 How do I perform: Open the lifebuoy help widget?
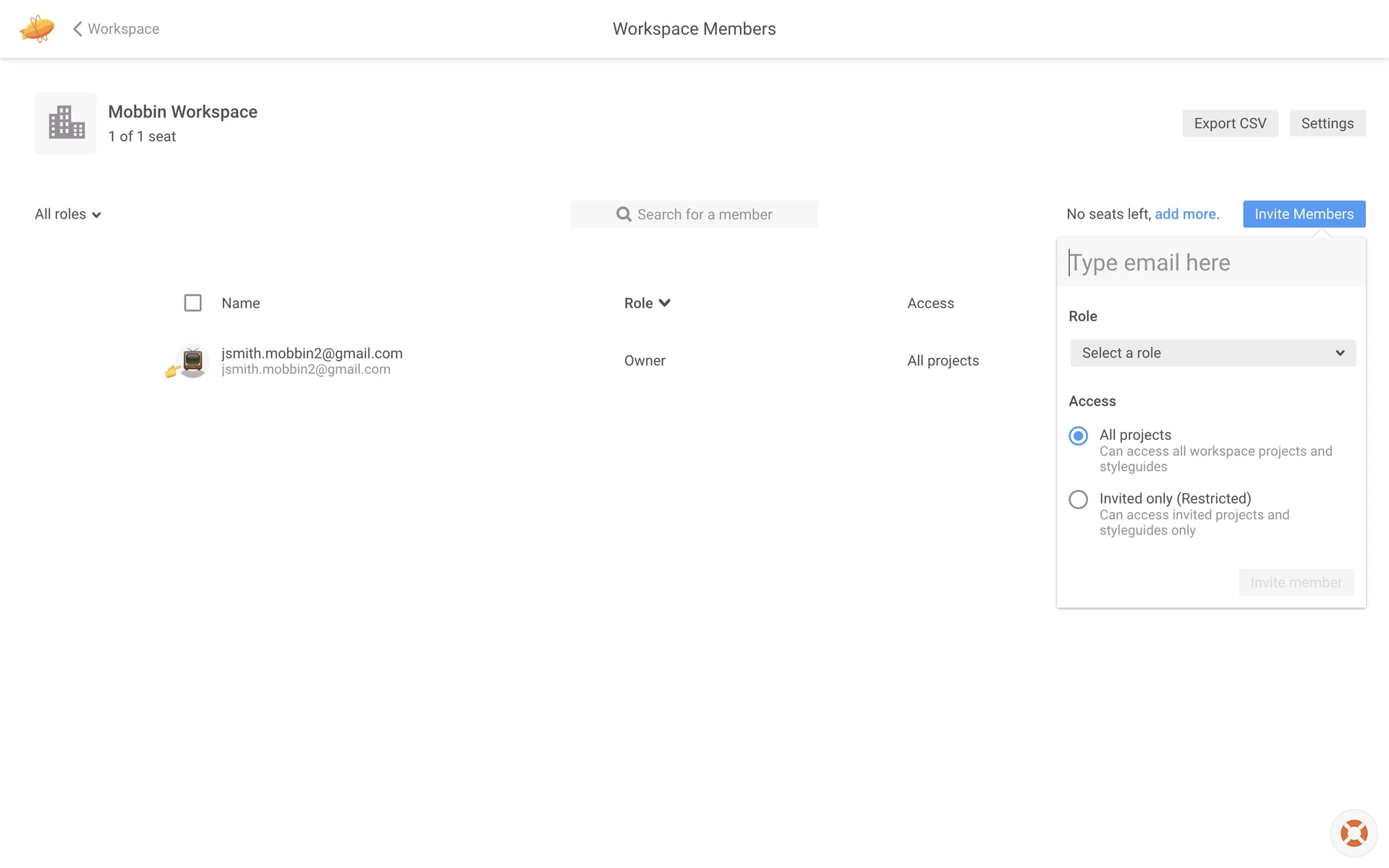point(1354,833)
